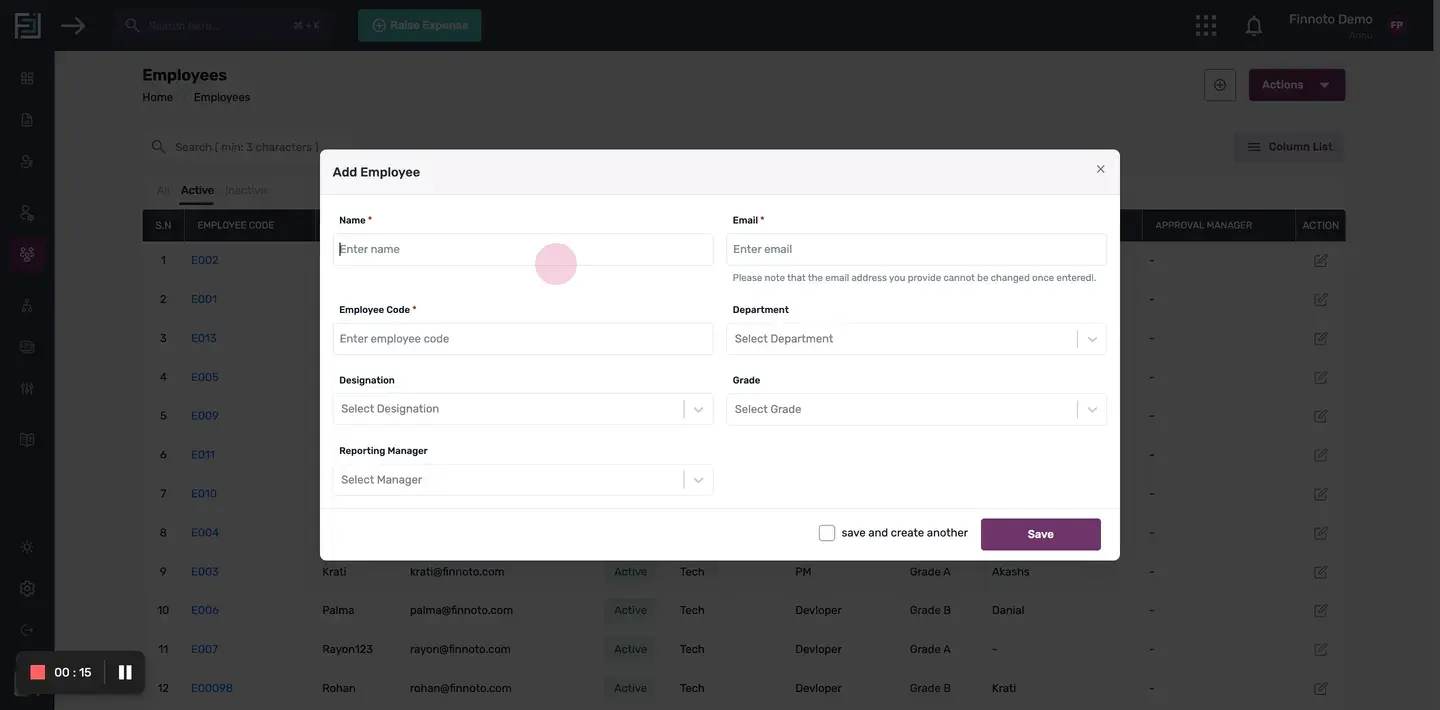This screenshot has width=1440, height=710.
Task: Click rayon@finnoto.com email cell
Action: (x=460, y=649)
